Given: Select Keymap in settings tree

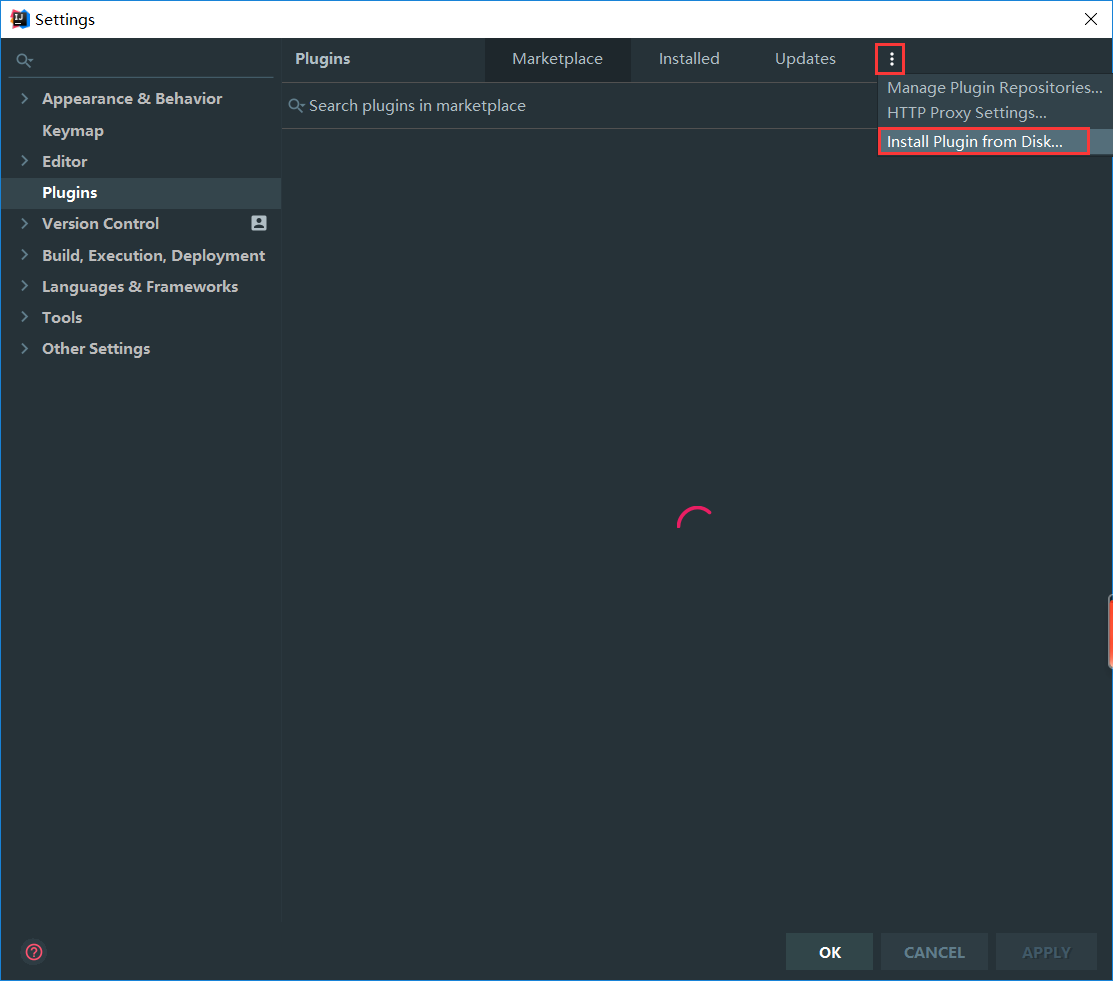Looking at the screenshot, I should 73,131.
